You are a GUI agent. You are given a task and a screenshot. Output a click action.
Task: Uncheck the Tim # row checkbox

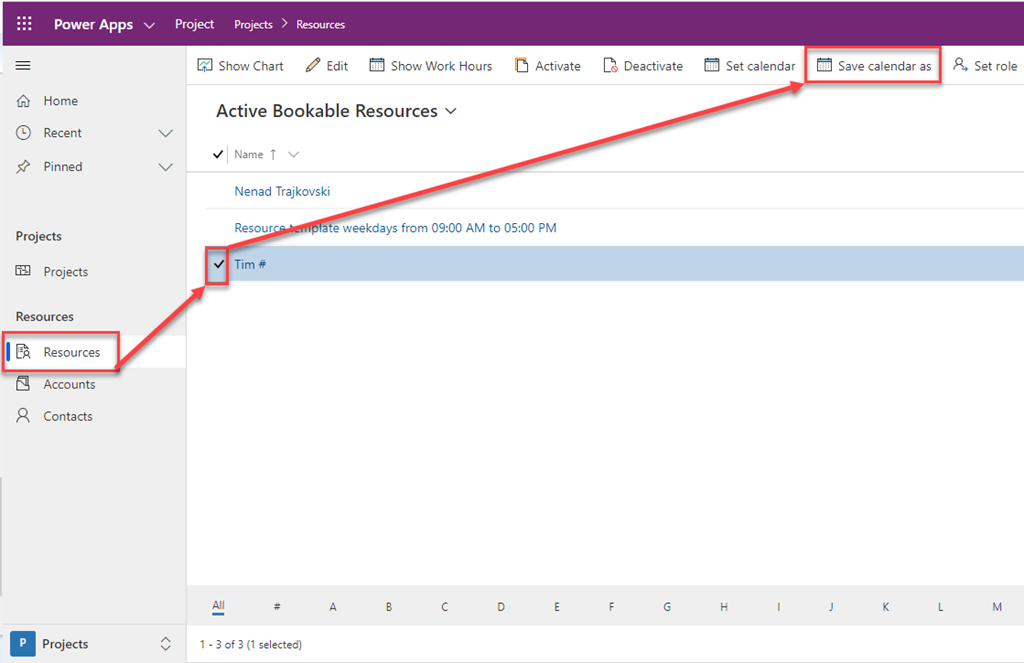219,265
